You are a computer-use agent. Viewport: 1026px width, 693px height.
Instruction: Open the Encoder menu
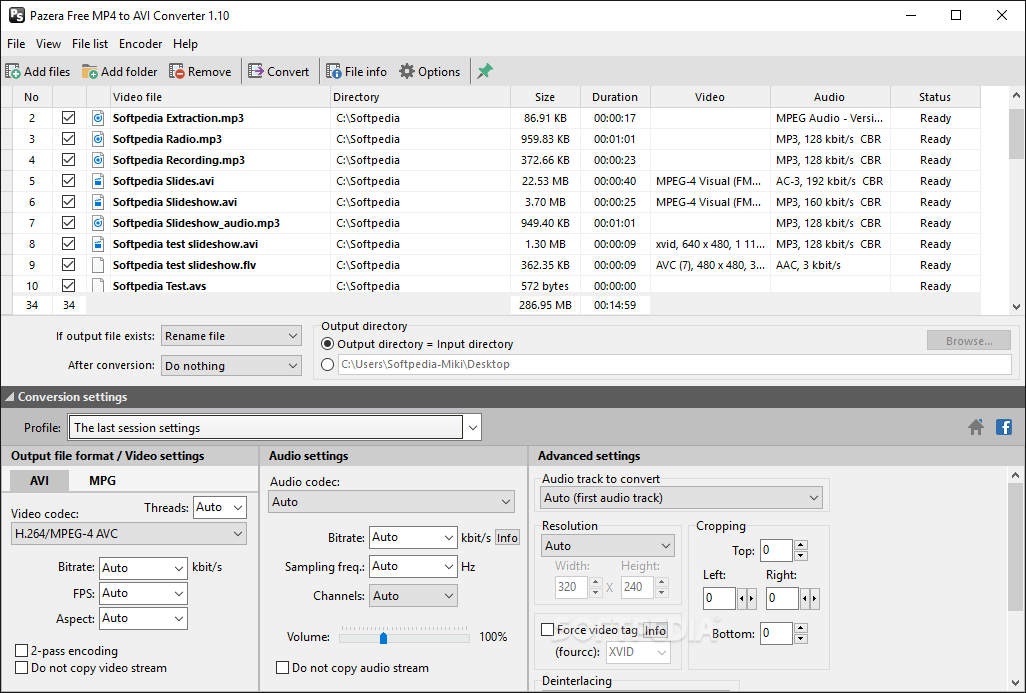(x=140, y=44)
